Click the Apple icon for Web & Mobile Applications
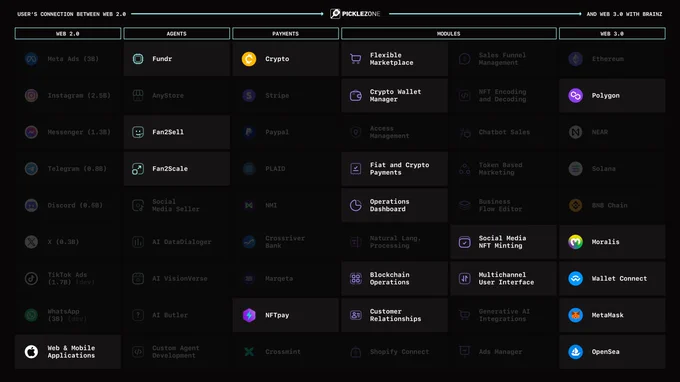This screenshot has width=680, height=382. point(31,352)
